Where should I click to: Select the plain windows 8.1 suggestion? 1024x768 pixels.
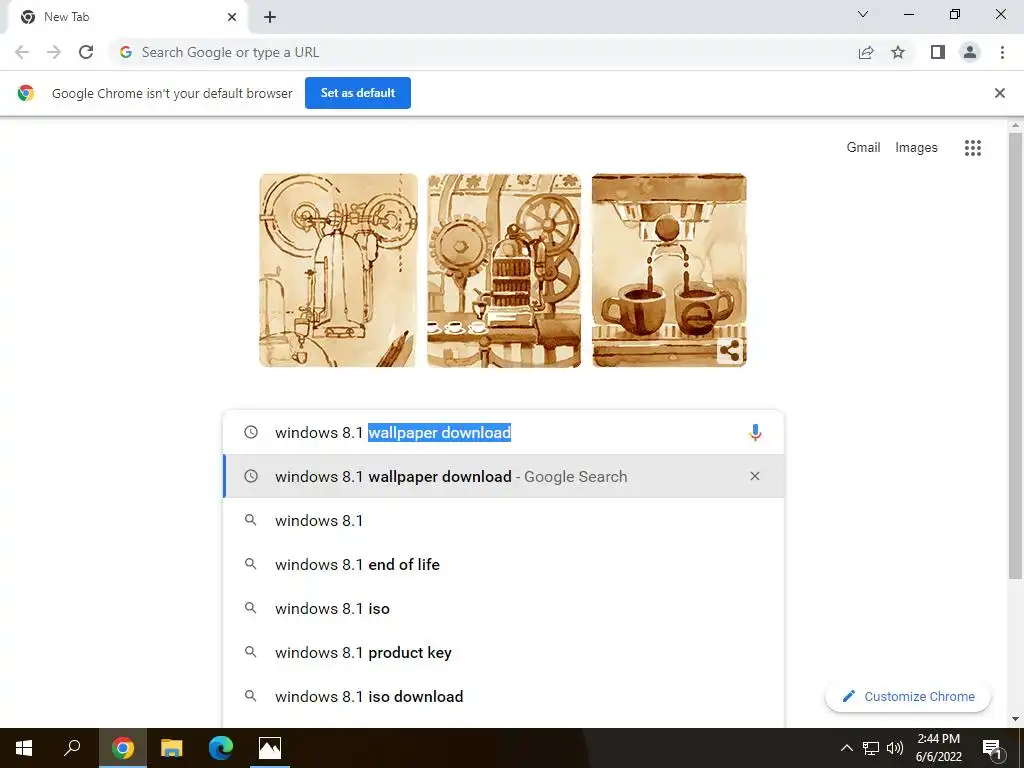click(503, 520)
